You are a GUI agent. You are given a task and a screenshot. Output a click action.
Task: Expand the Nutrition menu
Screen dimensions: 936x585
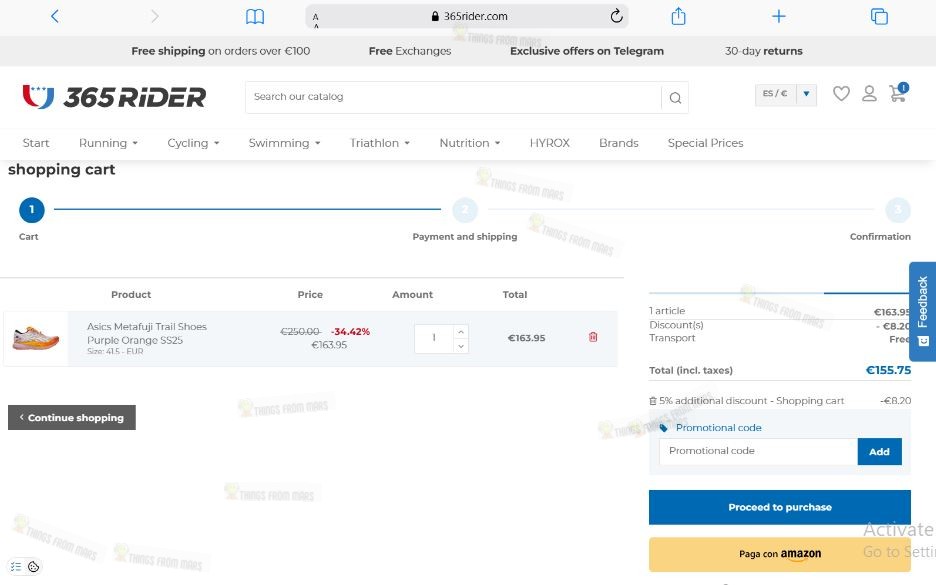coord(470,143)
